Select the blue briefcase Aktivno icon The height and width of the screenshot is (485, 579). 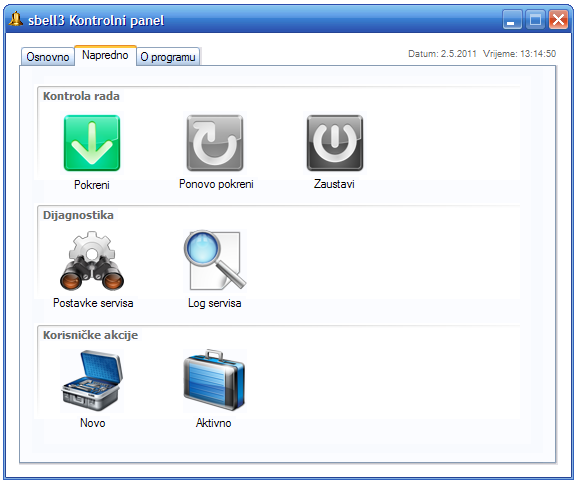click(x=215, y=380)
